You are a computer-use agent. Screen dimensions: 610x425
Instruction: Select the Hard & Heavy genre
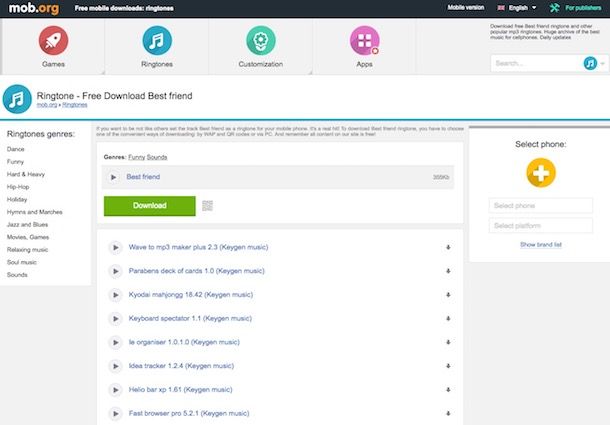pyautogui.click(x=26, y=174)
